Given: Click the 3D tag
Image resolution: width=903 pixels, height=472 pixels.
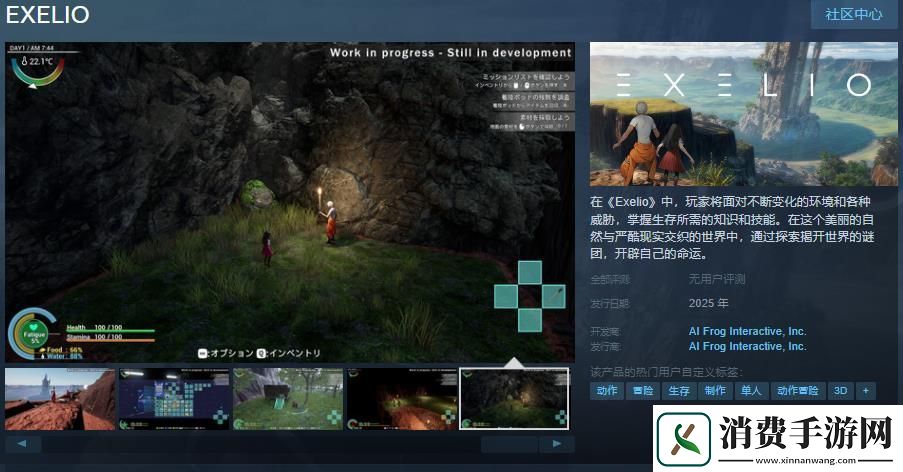Looking at the screenshot, I should 840,391.
